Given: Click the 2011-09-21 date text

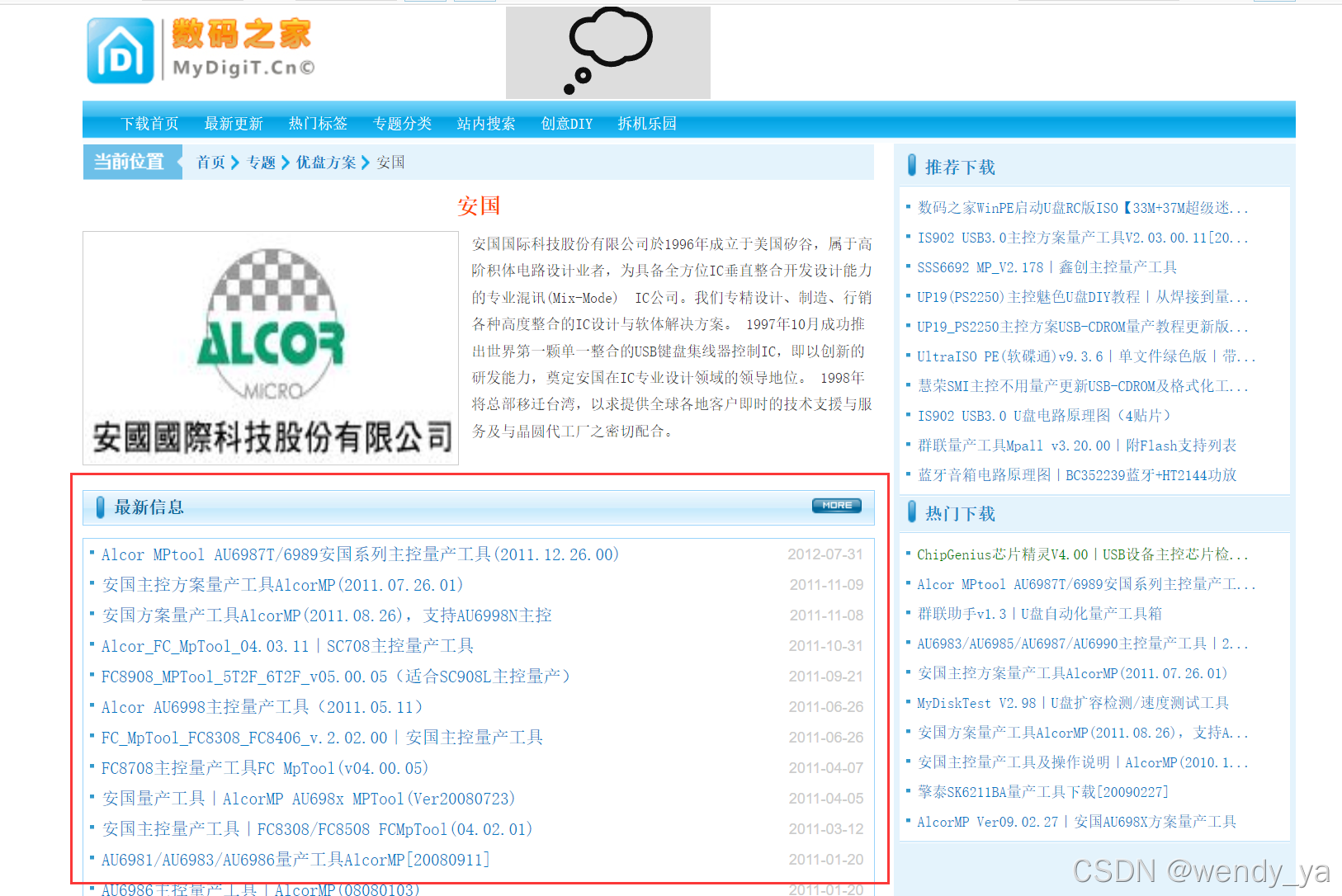Looking at the screenshot, I should 825,677.
